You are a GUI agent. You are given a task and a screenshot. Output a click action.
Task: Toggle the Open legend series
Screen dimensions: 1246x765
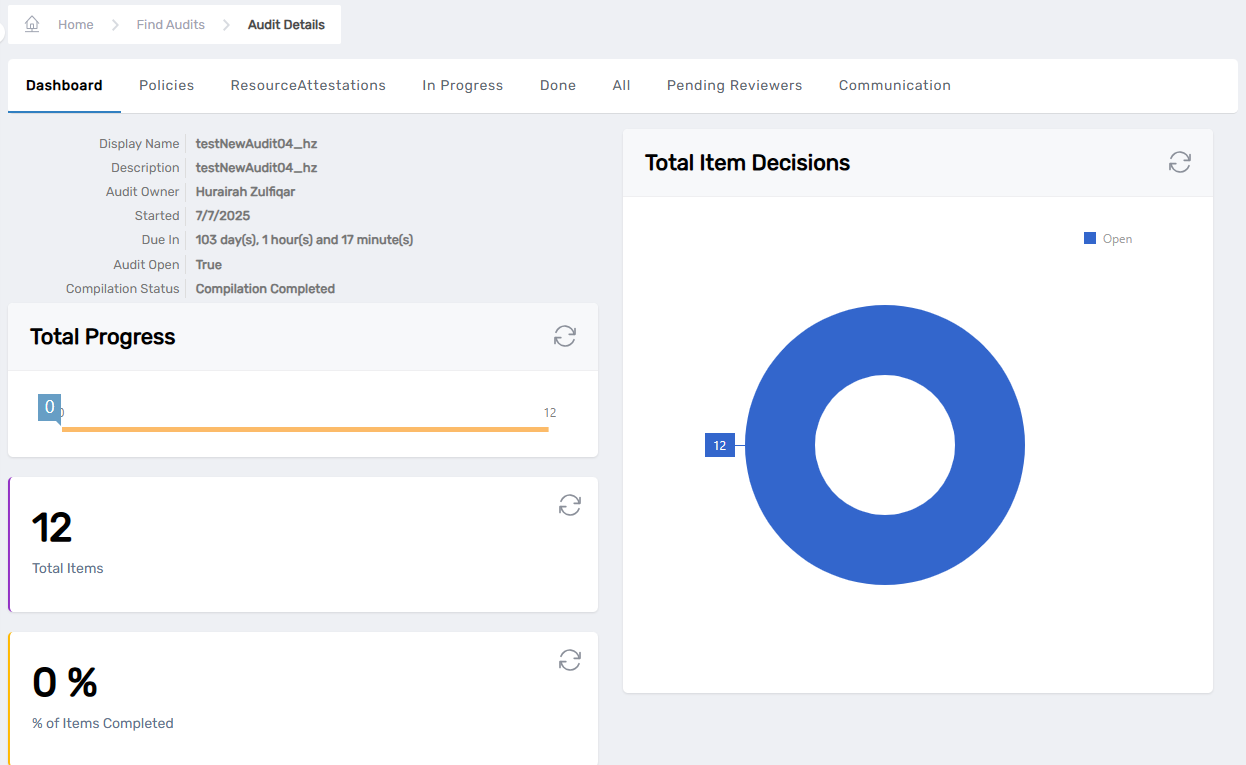point(1117,239)
